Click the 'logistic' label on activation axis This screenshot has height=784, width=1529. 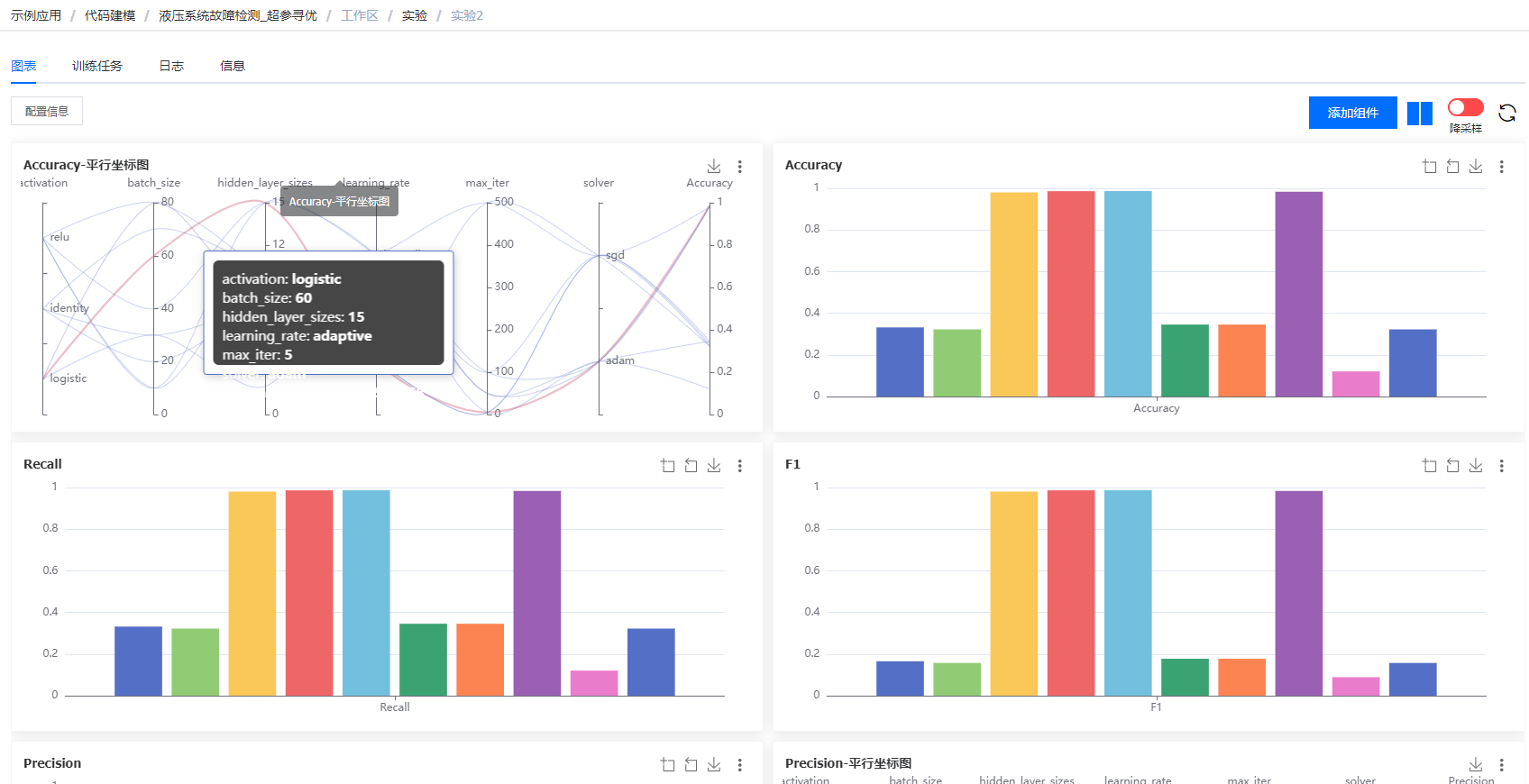pyautogui.click(x=69, y=378)
